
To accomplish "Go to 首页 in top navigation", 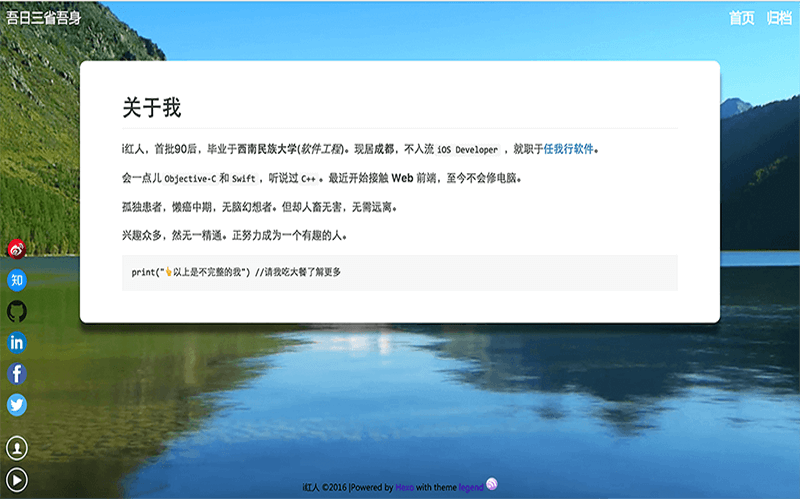I will click(x=742, y=18).
